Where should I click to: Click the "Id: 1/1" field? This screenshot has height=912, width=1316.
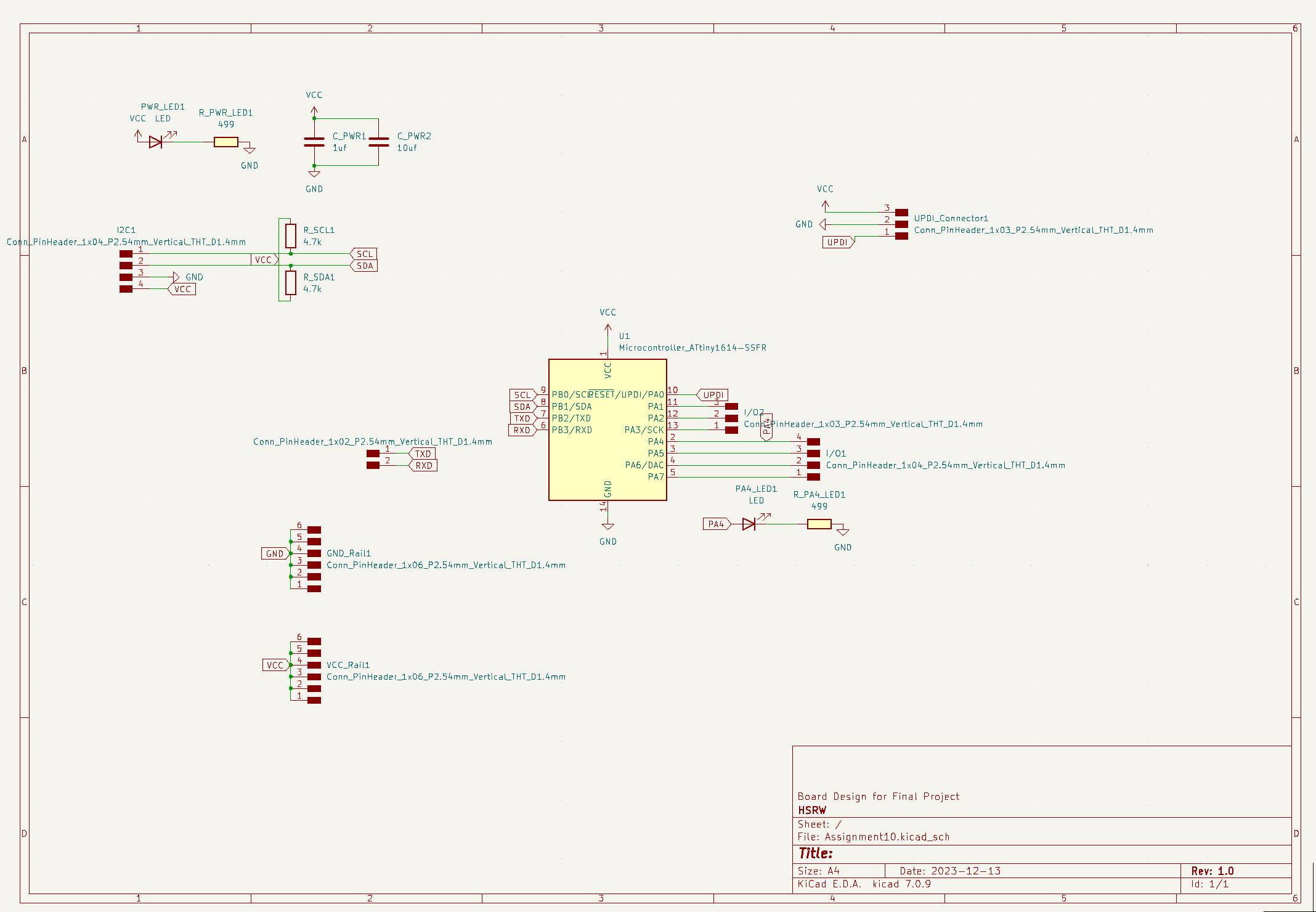[1210, 884]
